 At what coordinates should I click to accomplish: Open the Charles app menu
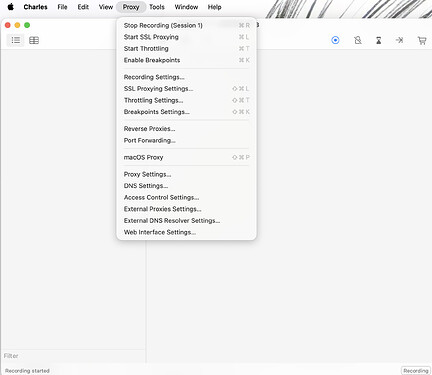35,7
